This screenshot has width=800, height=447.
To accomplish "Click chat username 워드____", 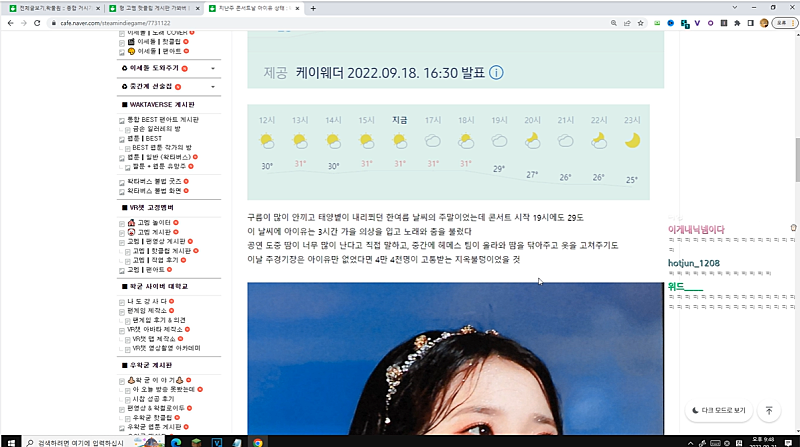I will click(685, 287).
